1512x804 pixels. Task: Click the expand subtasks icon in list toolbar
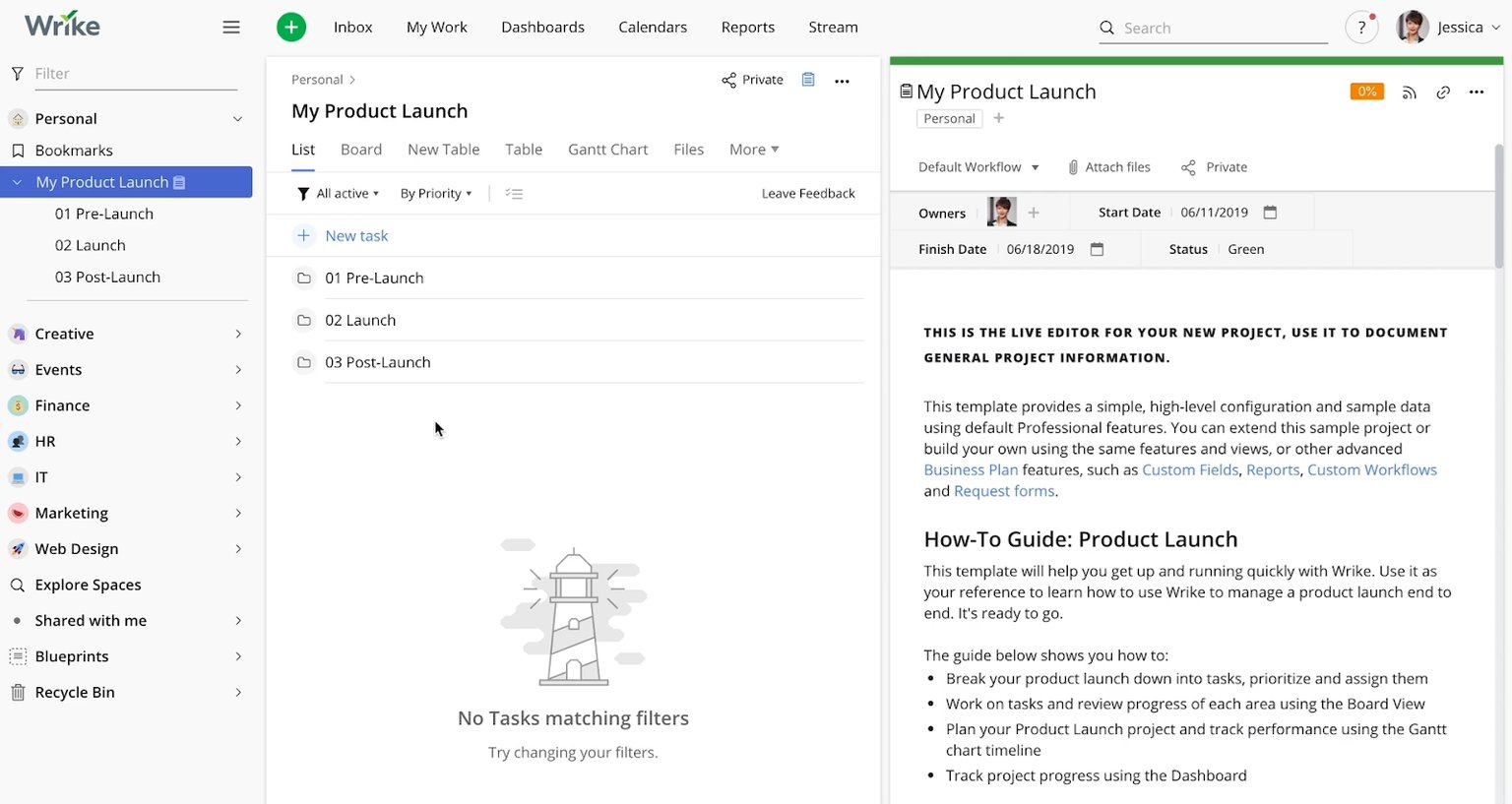pos(514,194)
